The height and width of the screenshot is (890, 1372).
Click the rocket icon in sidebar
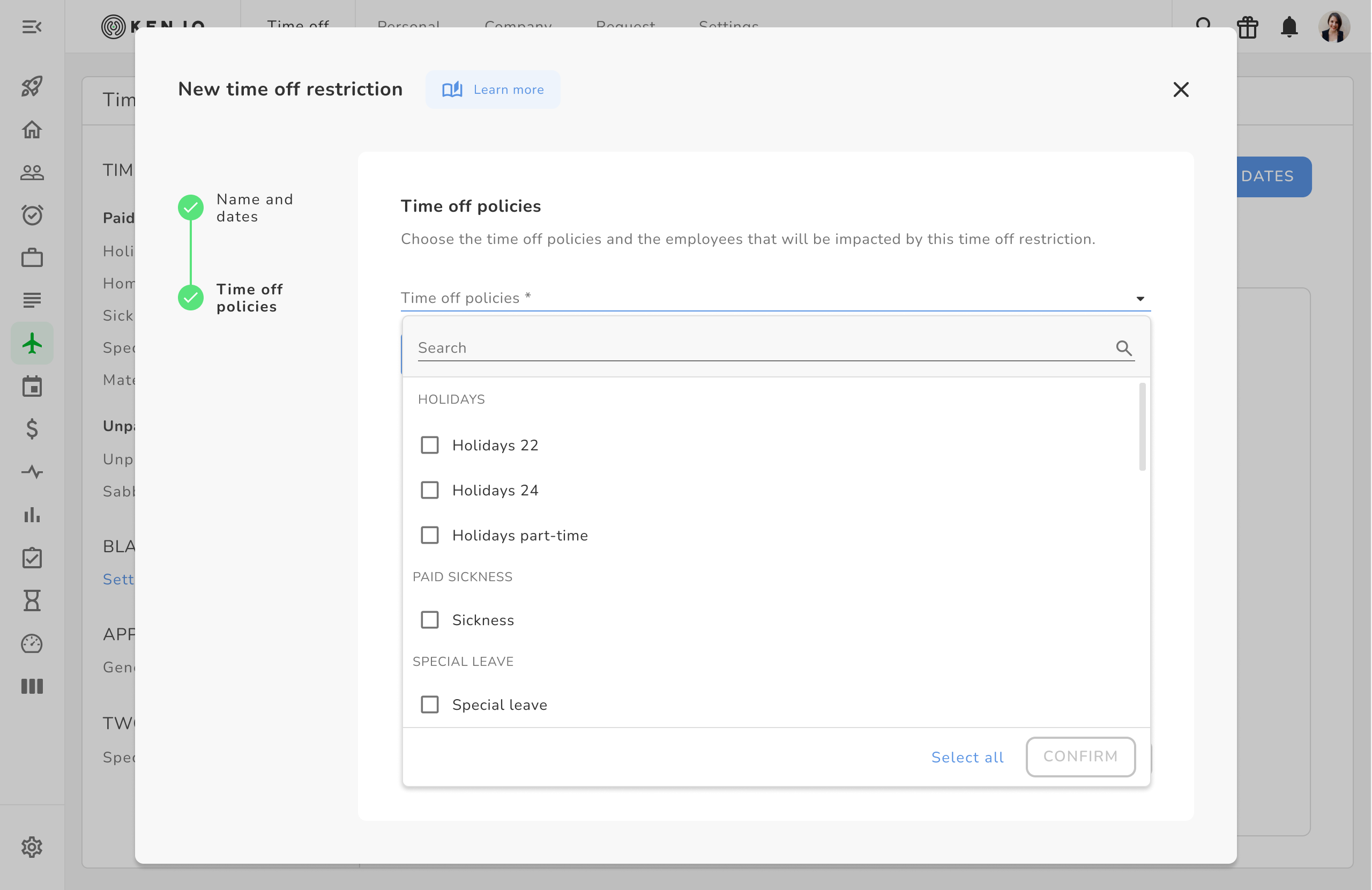pos(32,86)
